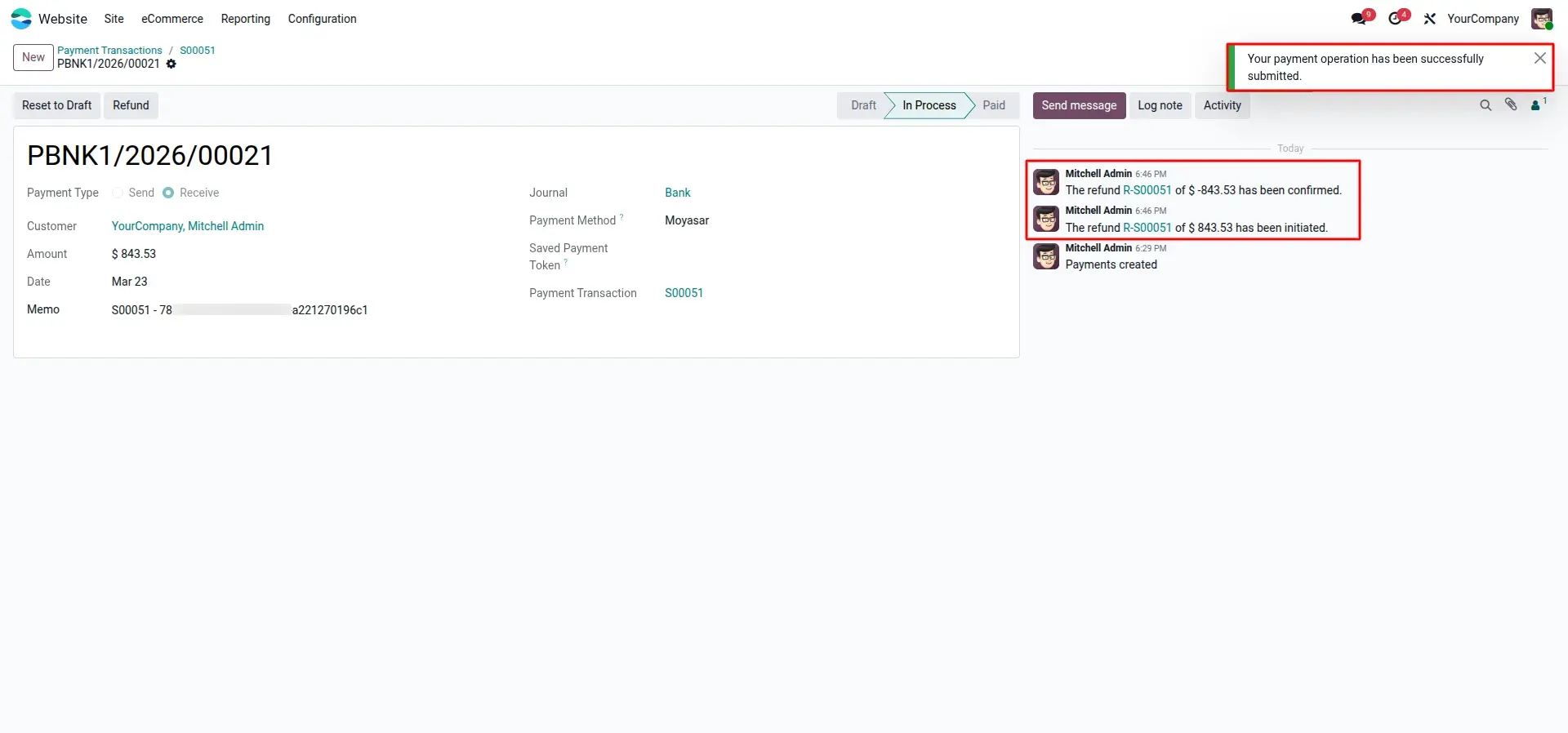This screenshot has height=733, width=1568.
Task: Open the Website app home logo
Action: 21,19
